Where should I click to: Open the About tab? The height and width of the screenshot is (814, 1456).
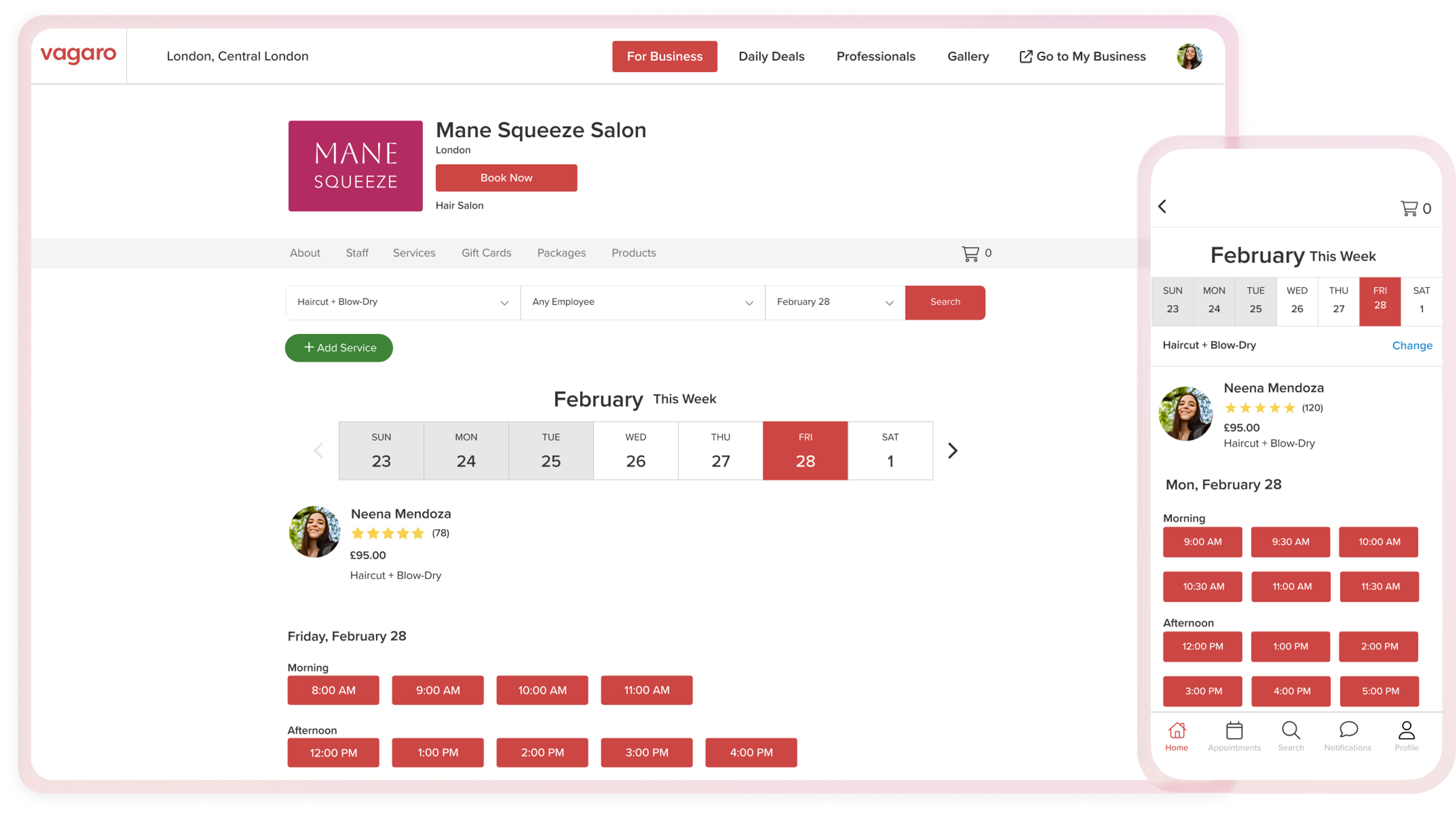click(x=305, y=253)
